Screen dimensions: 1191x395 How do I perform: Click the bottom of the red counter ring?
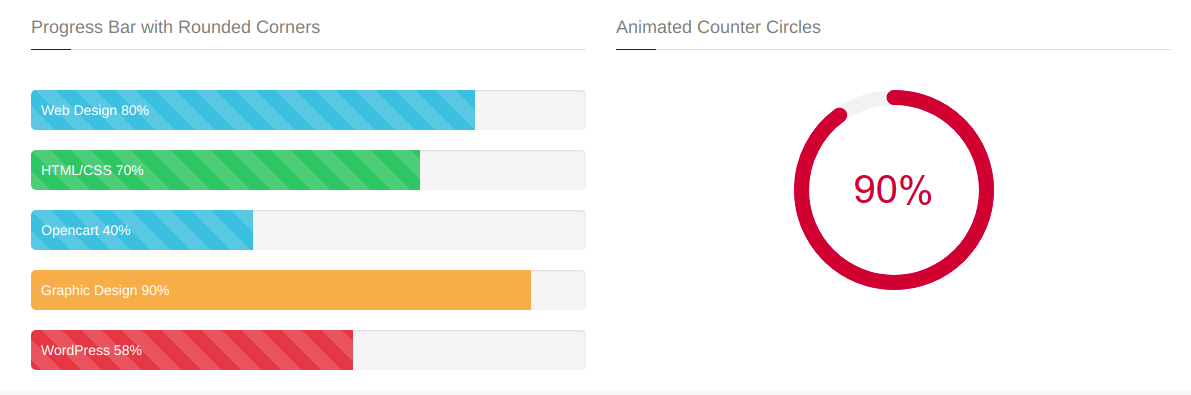pos(894,282)
